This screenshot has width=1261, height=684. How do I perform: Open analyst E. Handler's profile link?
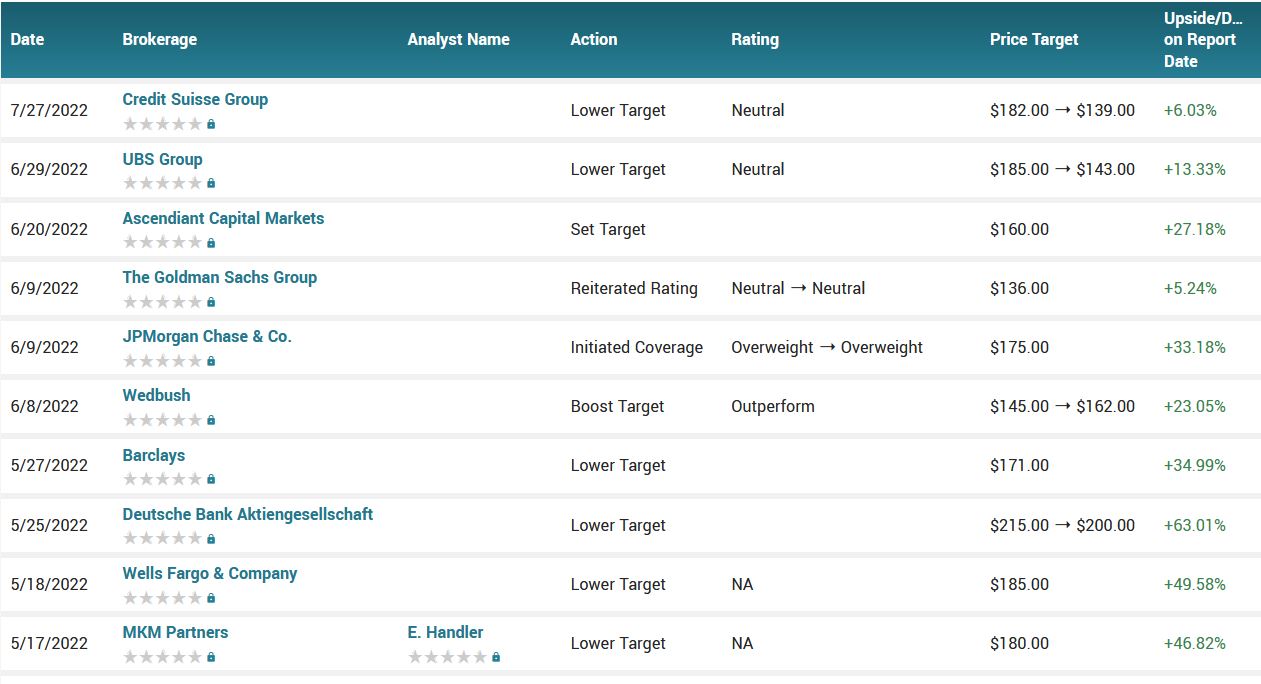click(445, 633)
